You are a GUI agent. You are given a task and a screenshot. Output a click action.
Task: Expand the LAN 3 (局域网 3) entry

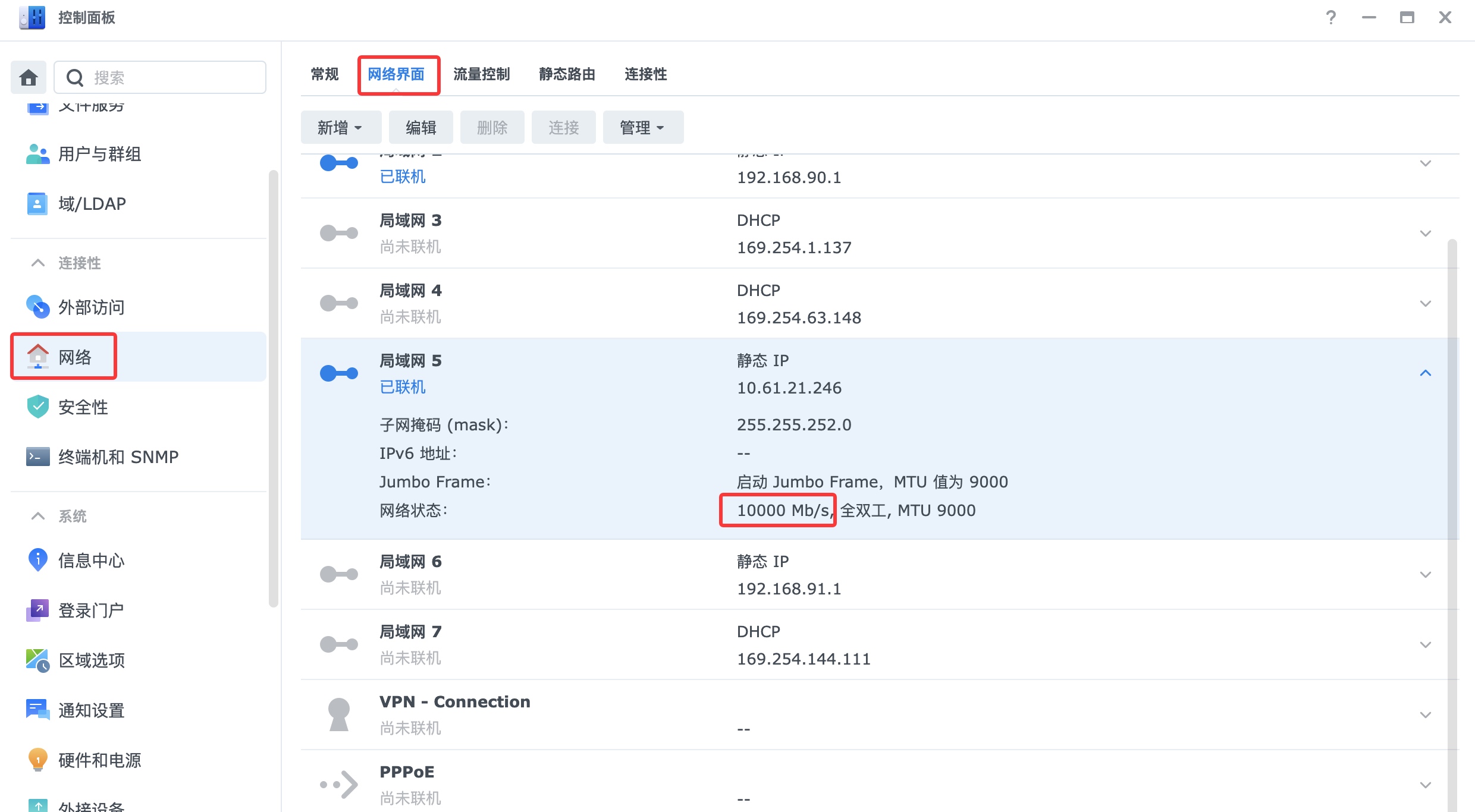[1425, 234]
